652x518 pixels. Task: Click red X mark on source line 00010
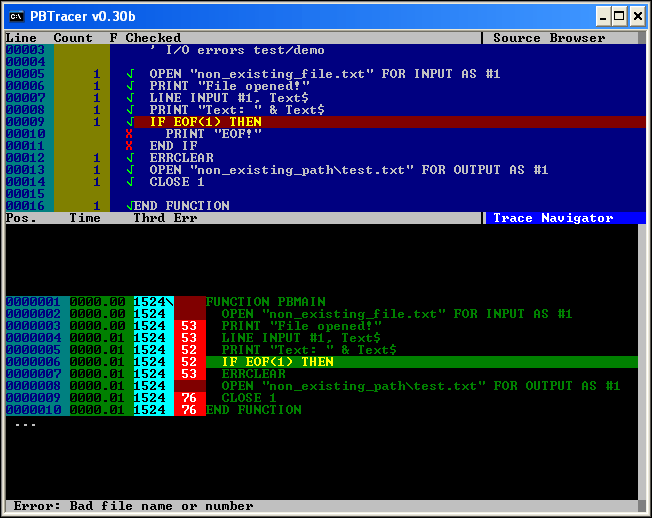pyautogui.click(x=129, y=134)
